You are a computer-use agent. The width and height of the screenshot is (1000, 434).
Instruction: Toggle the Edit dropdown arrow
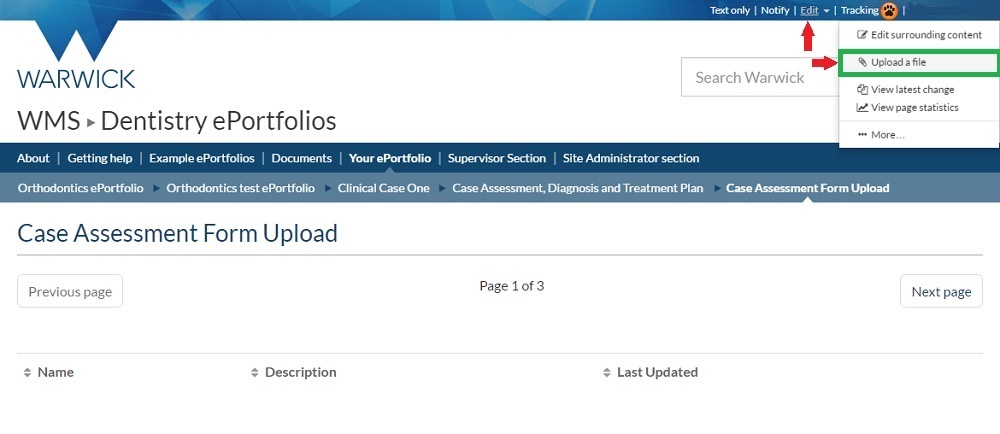(827, 11)
